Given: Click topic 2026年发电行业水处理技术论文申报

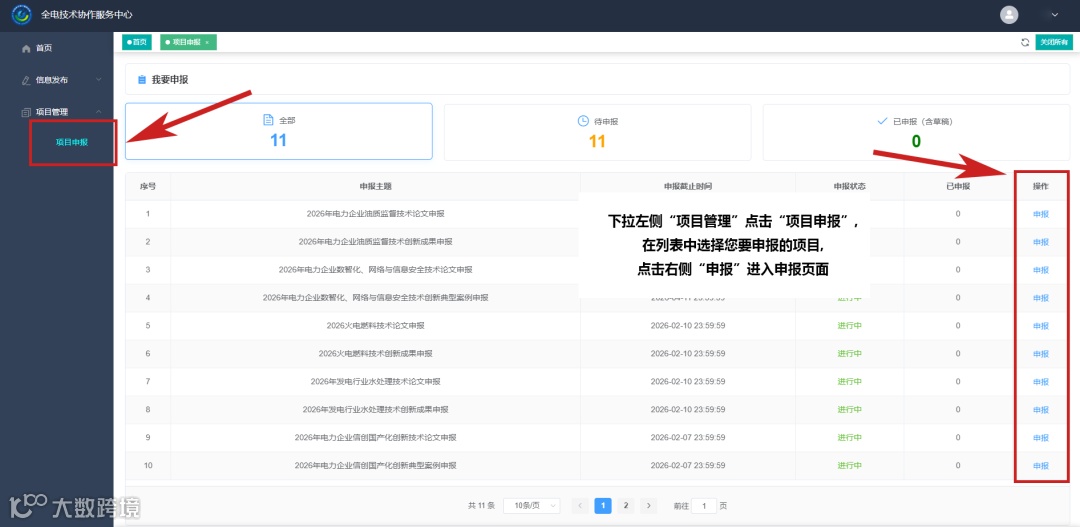Looking at the screenshot, I should [x=375, y=382].
